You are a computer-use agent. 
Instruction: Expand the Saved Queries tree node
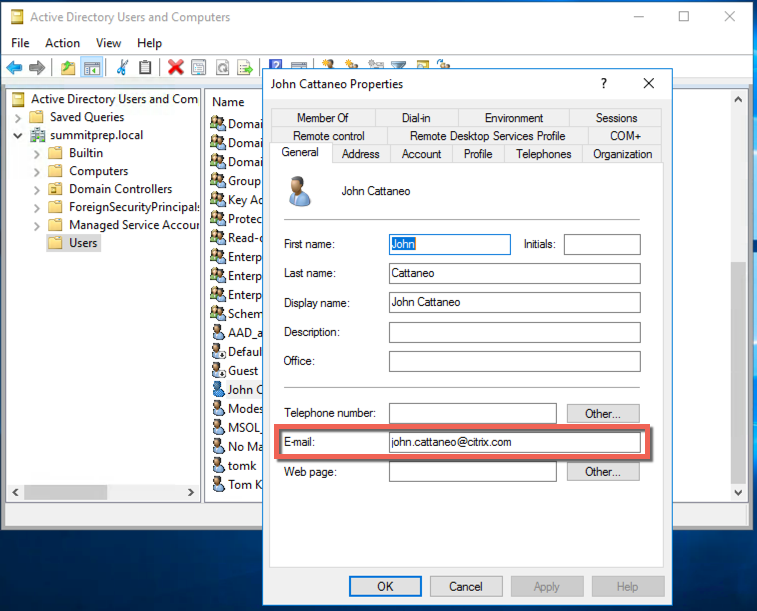pos(18,117)
